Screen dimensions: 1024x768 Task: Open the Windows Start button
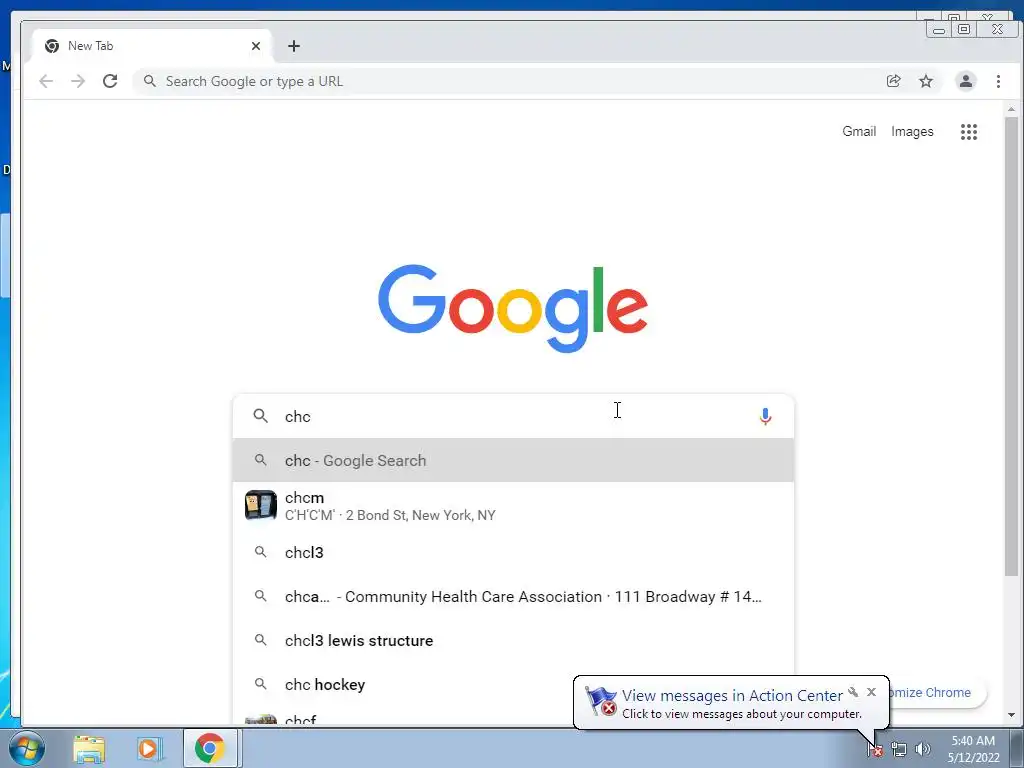27,748
